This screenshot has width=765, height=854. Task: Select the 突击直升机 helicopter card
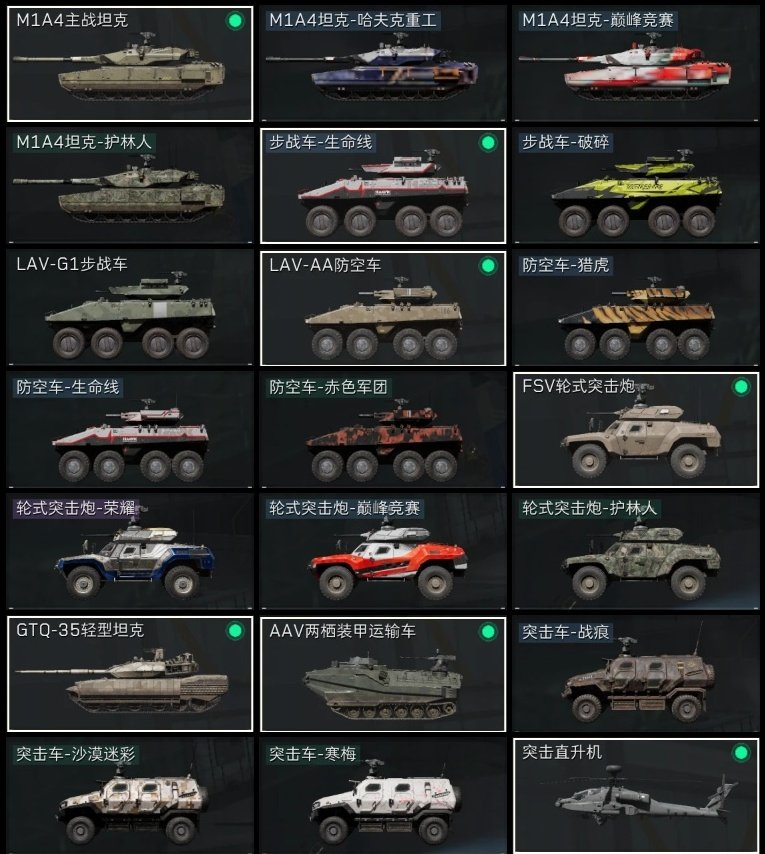636,796
